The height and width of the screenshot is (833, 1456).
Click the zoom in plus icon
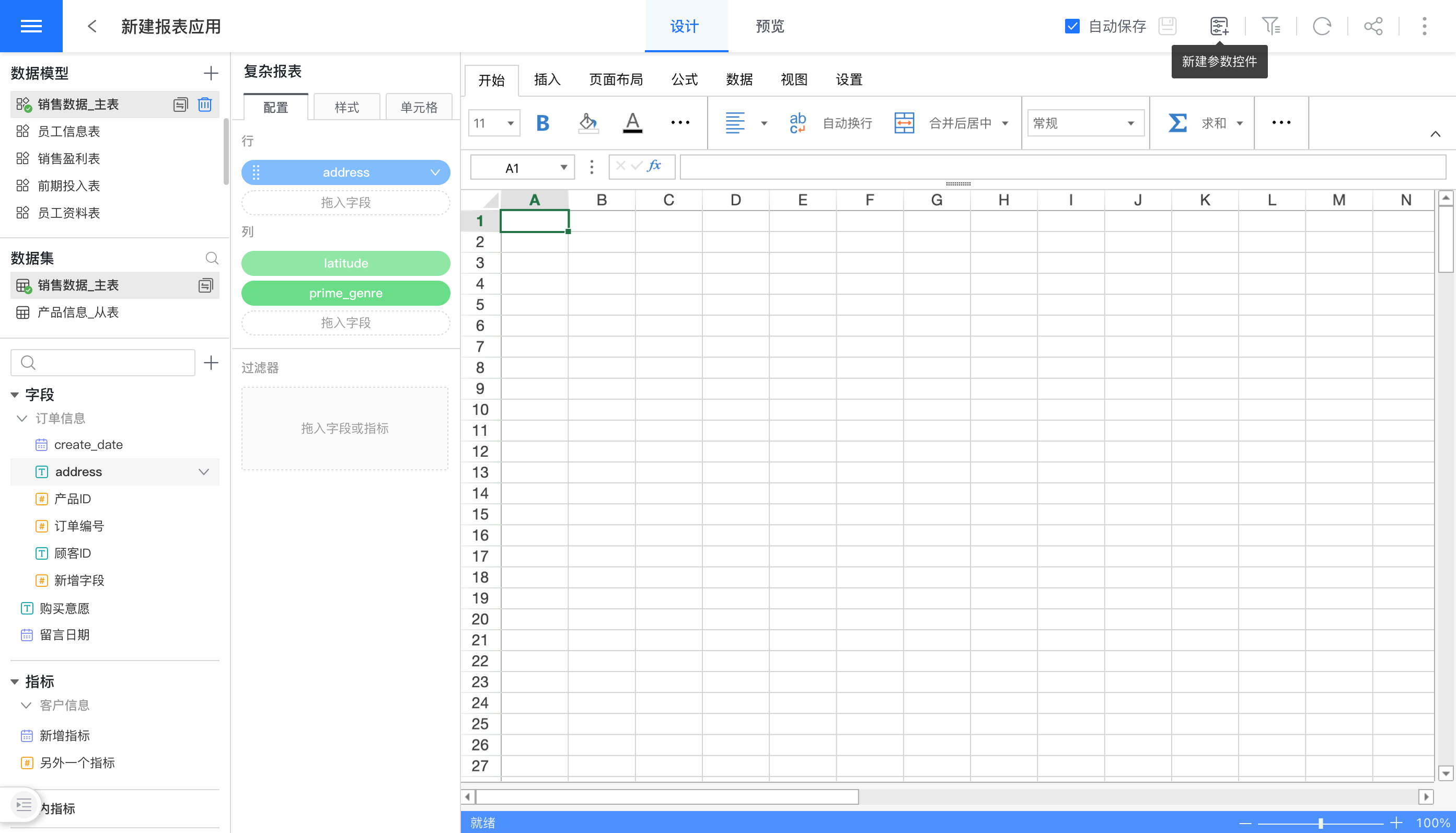1396,823
